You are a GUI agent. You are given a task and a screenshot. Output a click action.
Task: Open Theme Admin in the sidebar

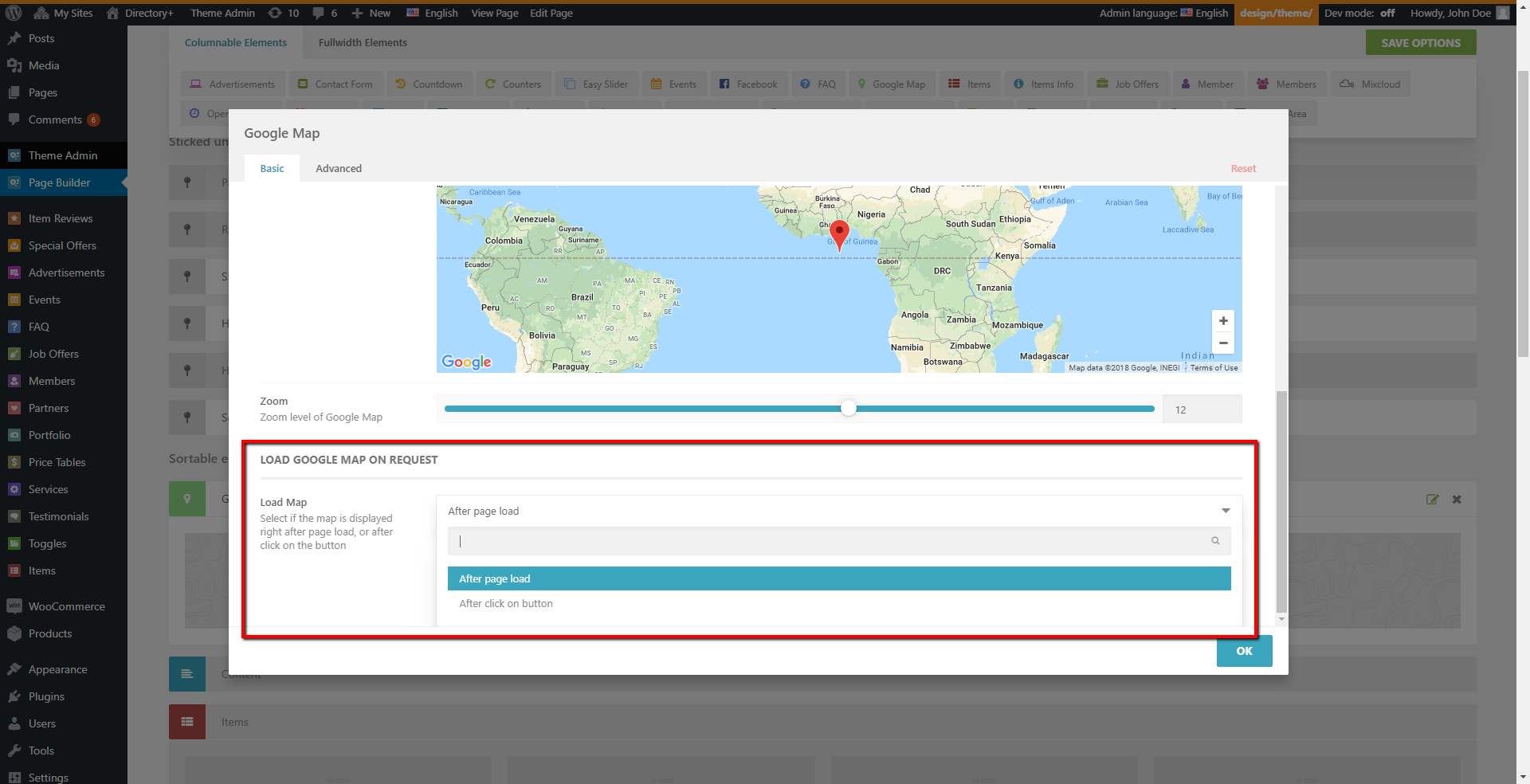coord(64,155)
